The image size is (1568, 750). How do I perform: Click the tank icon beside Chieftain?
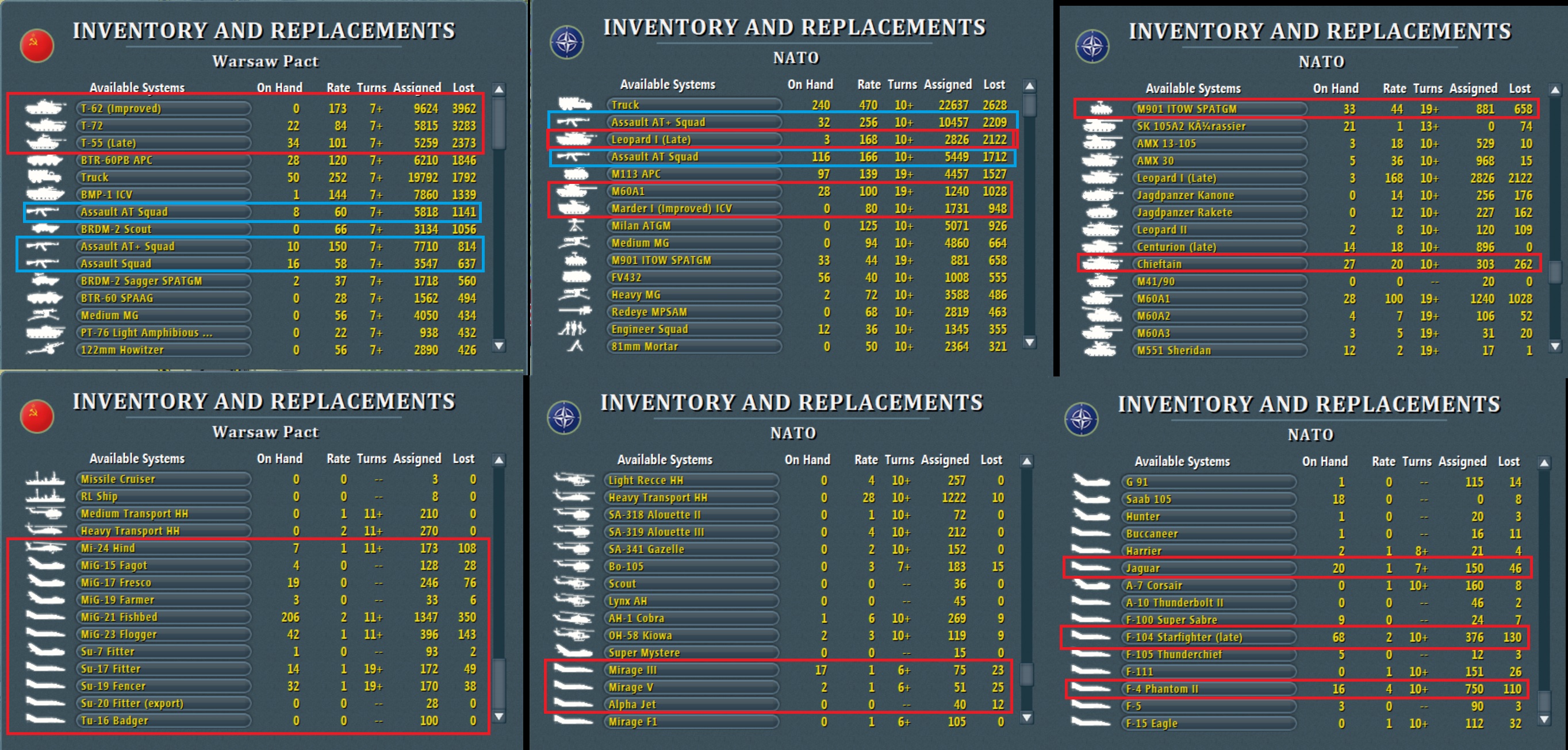tap(1102, 264)
